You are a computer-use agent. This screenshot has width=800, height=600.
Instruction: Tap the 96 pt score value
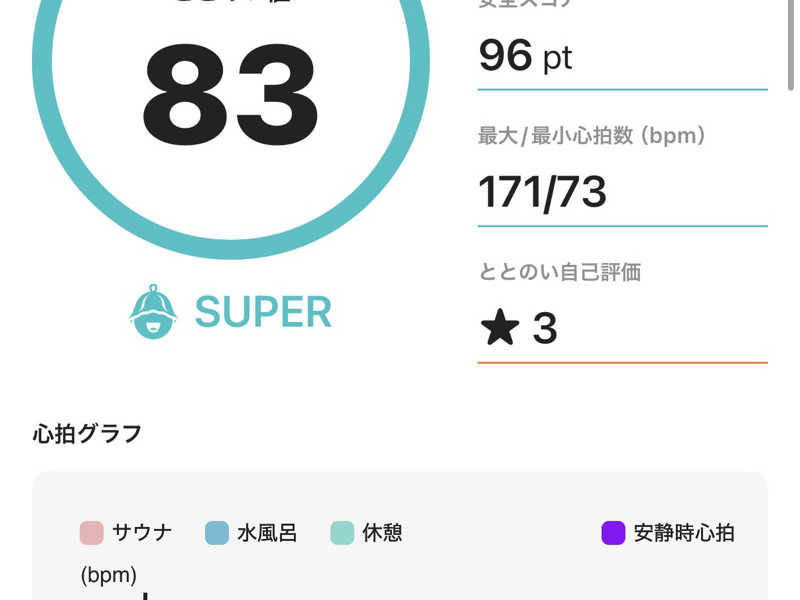526,55
